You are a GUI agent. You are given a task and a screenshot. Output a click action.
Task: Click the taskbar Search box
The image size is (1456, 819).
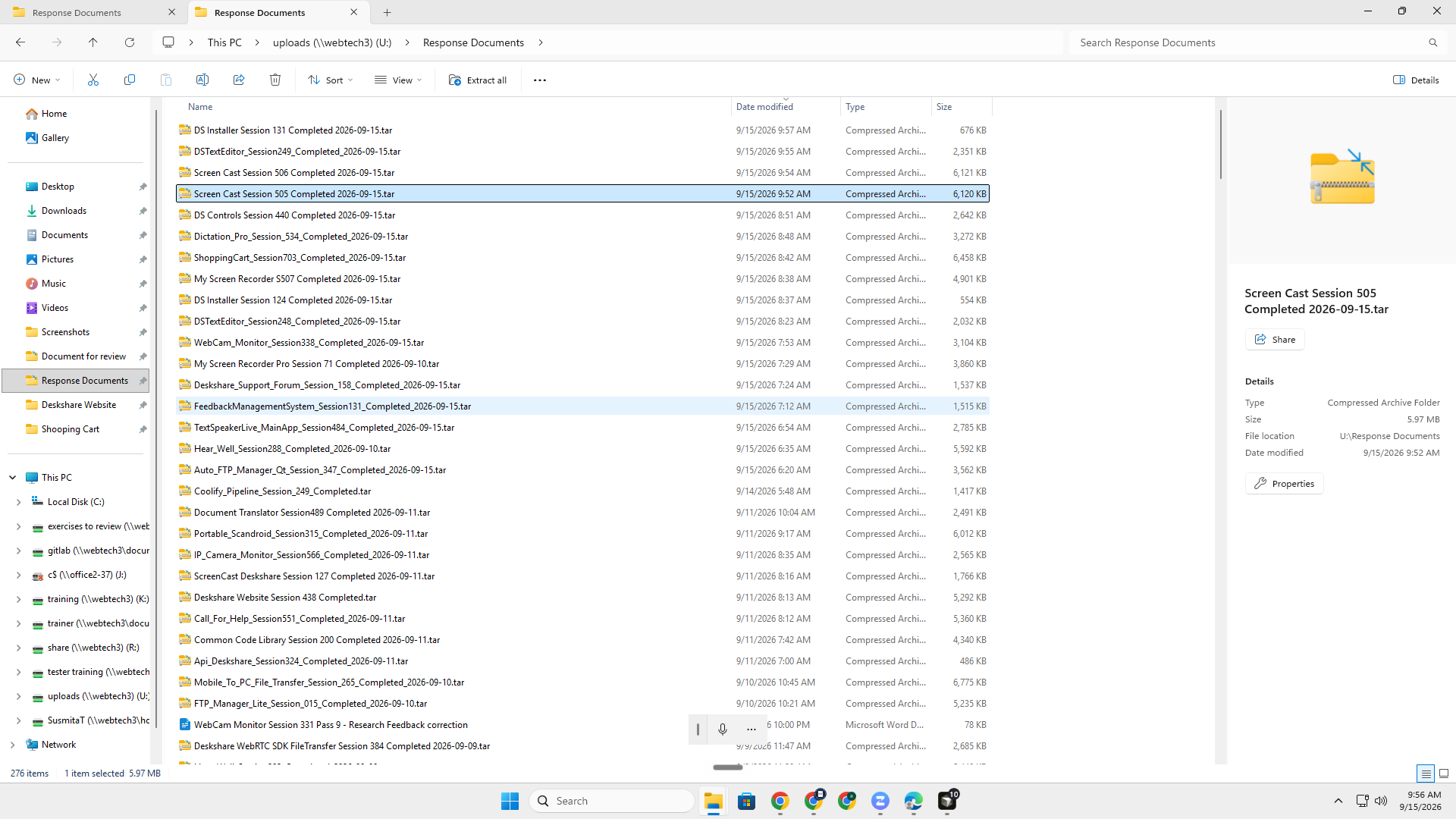click(612, 801)
